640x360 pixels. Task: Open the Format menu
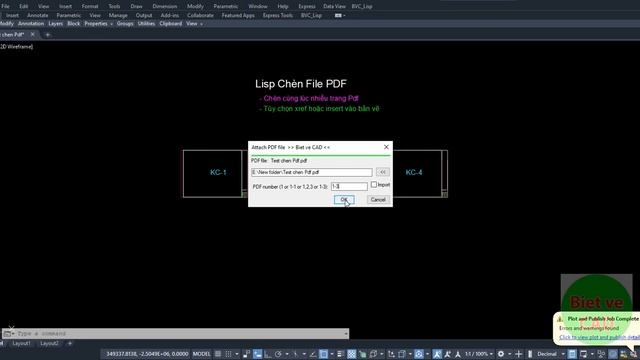tap(90, 6)
